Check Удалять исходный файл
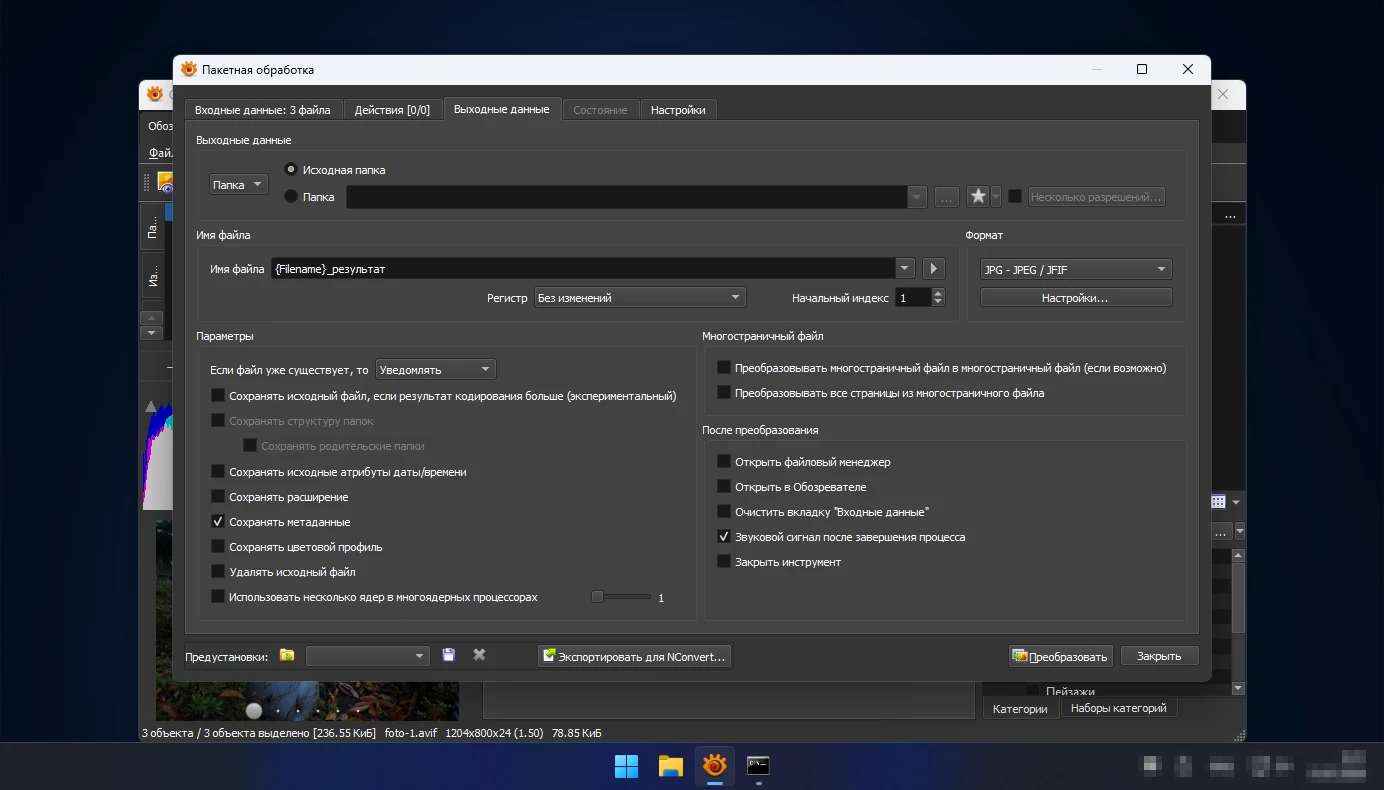1384x790 pixels. (x=218, y=572)
